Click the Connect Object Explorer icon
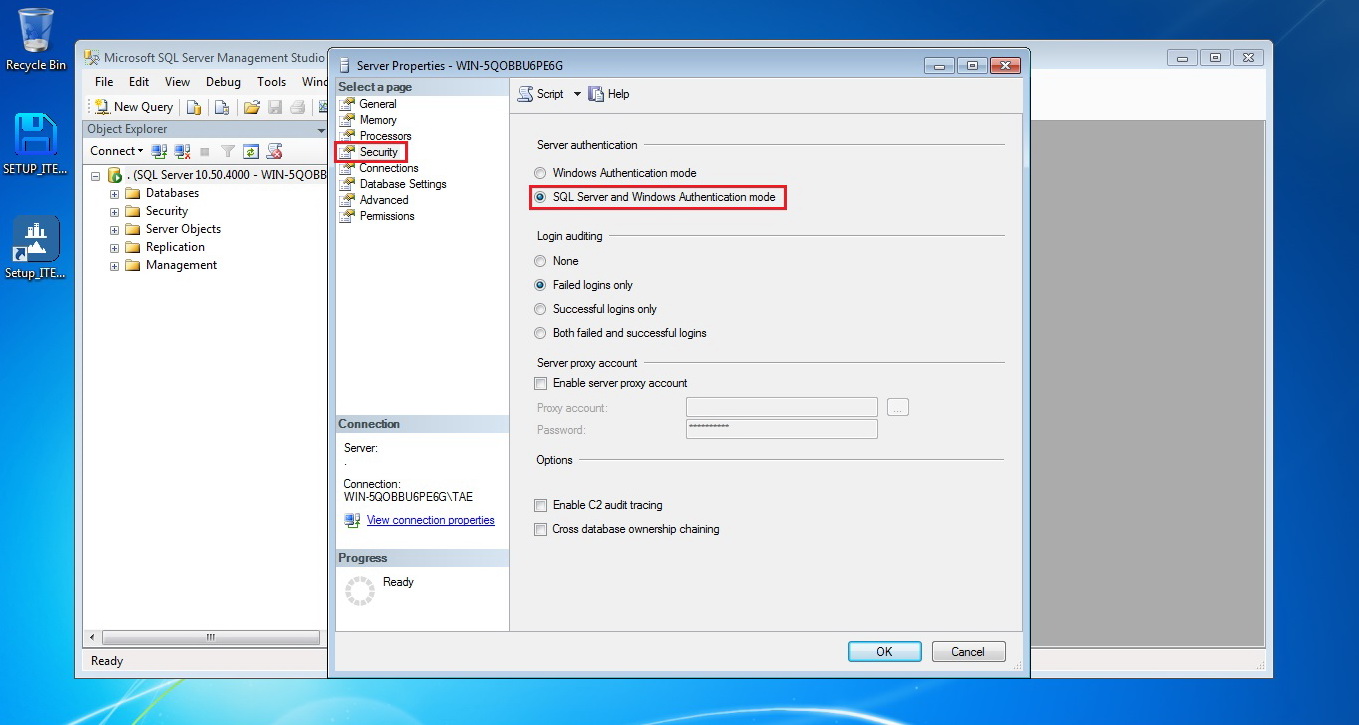 pos(159,151)
